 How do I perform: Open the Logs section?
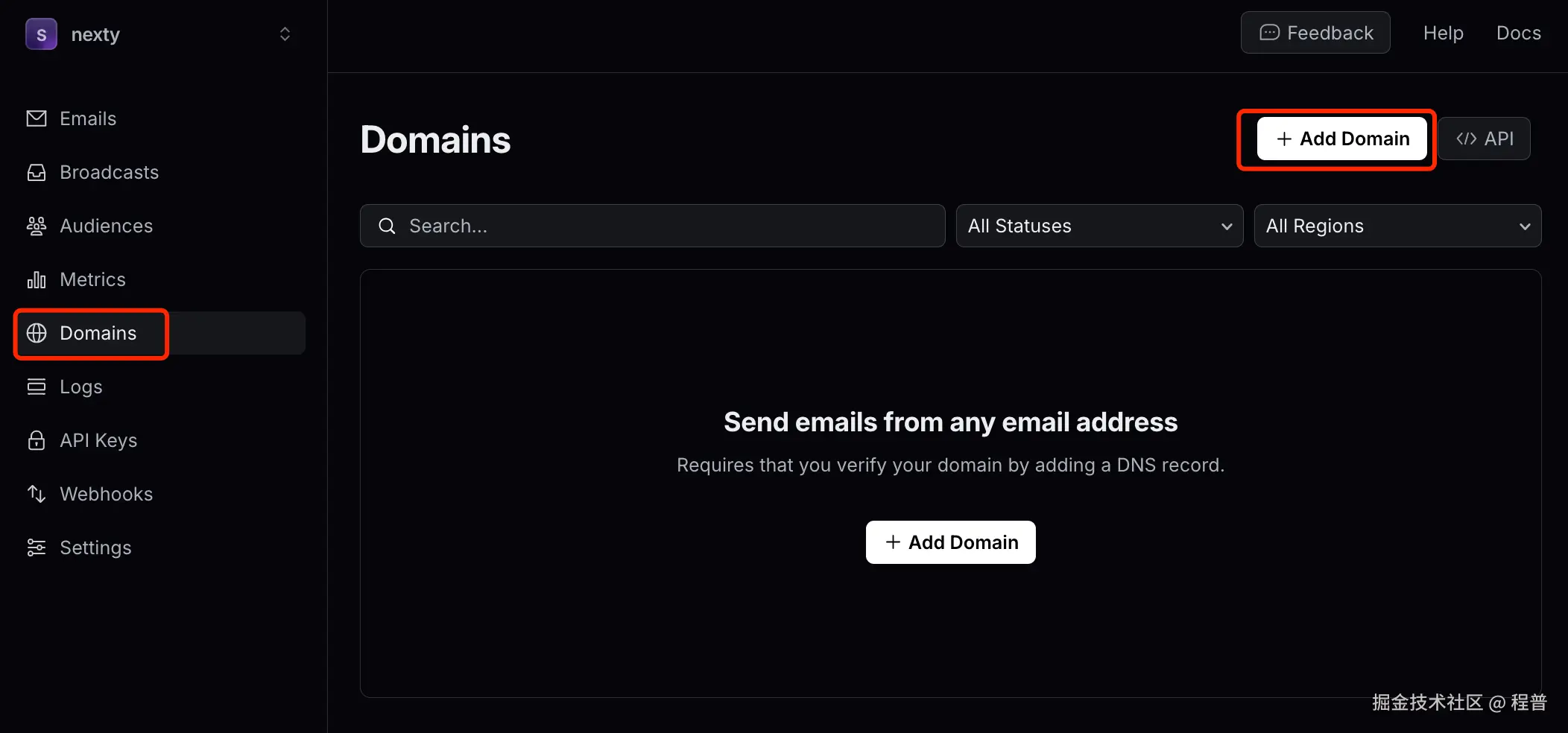80,387
